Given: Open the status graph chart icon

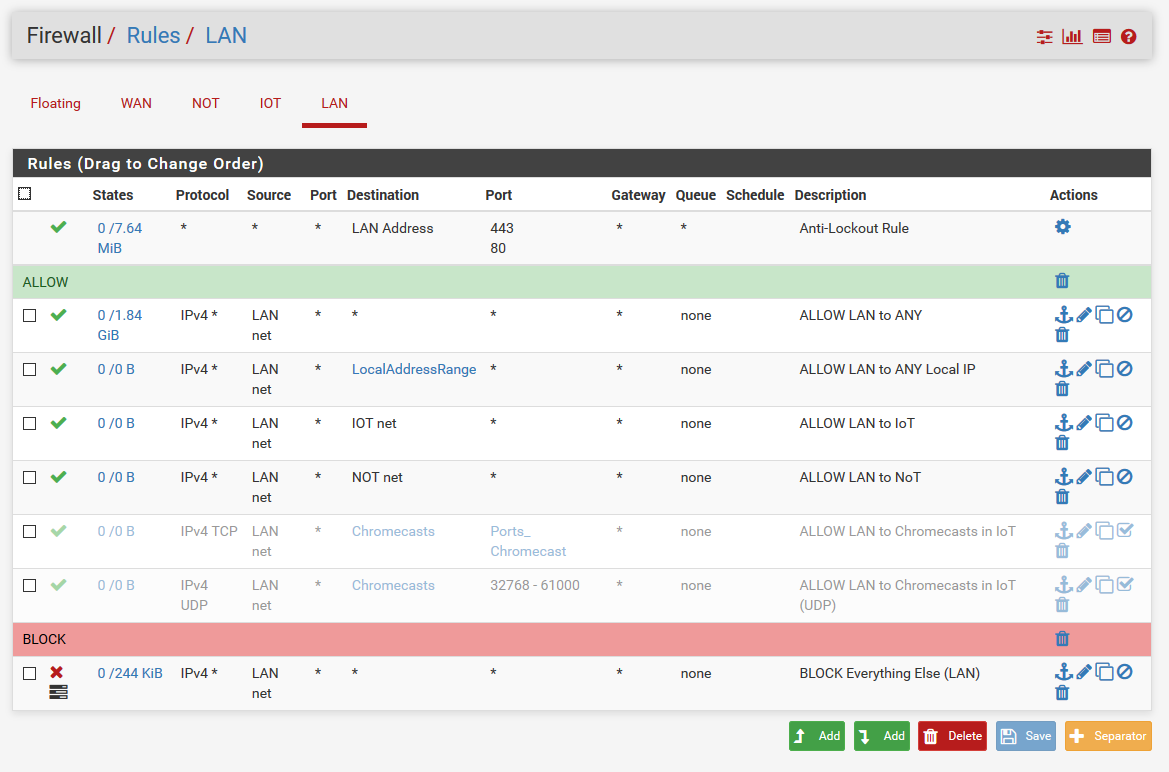Looking at the screenshot, I should coord(1072,37).
